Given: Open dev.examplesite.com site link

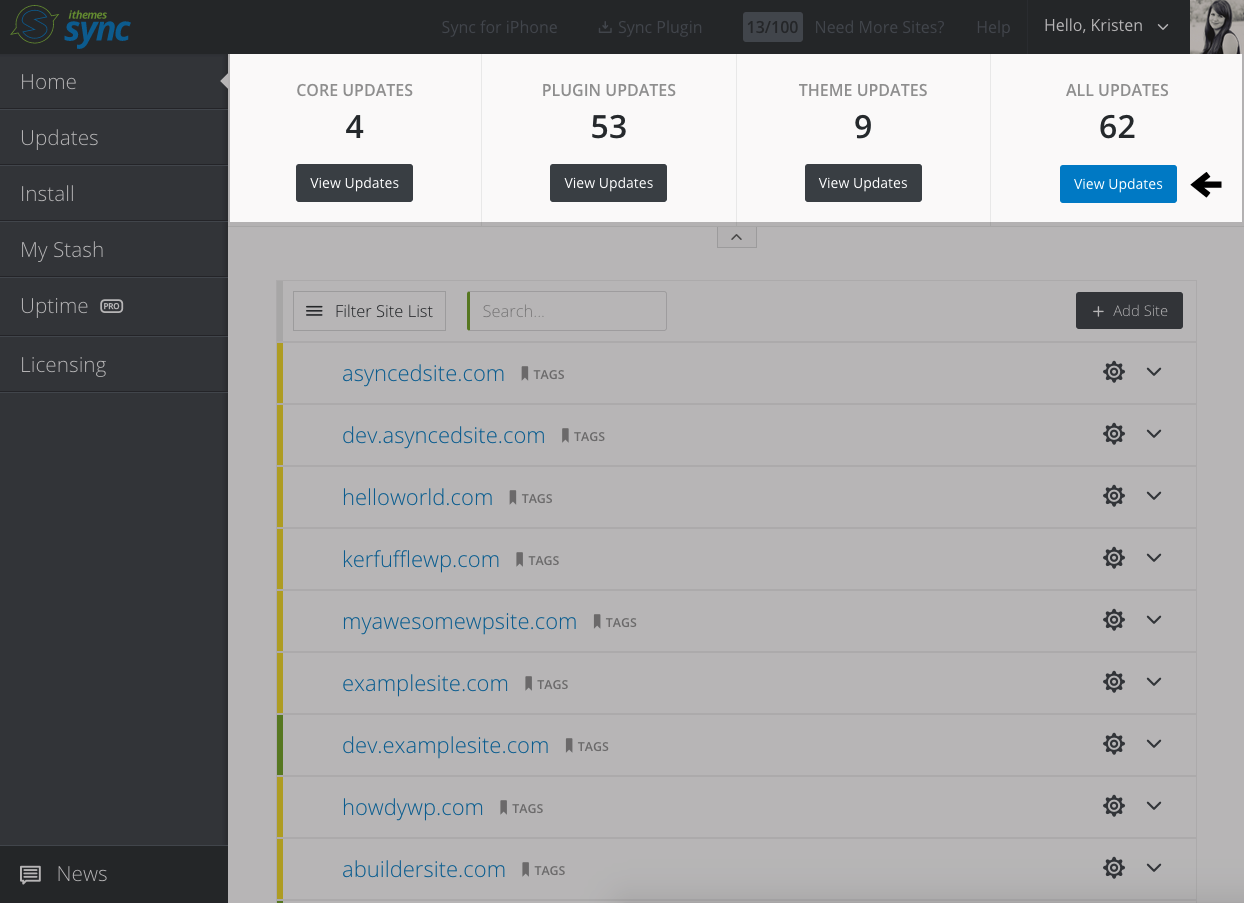Looking at the screenshot, I should point(445,746).
